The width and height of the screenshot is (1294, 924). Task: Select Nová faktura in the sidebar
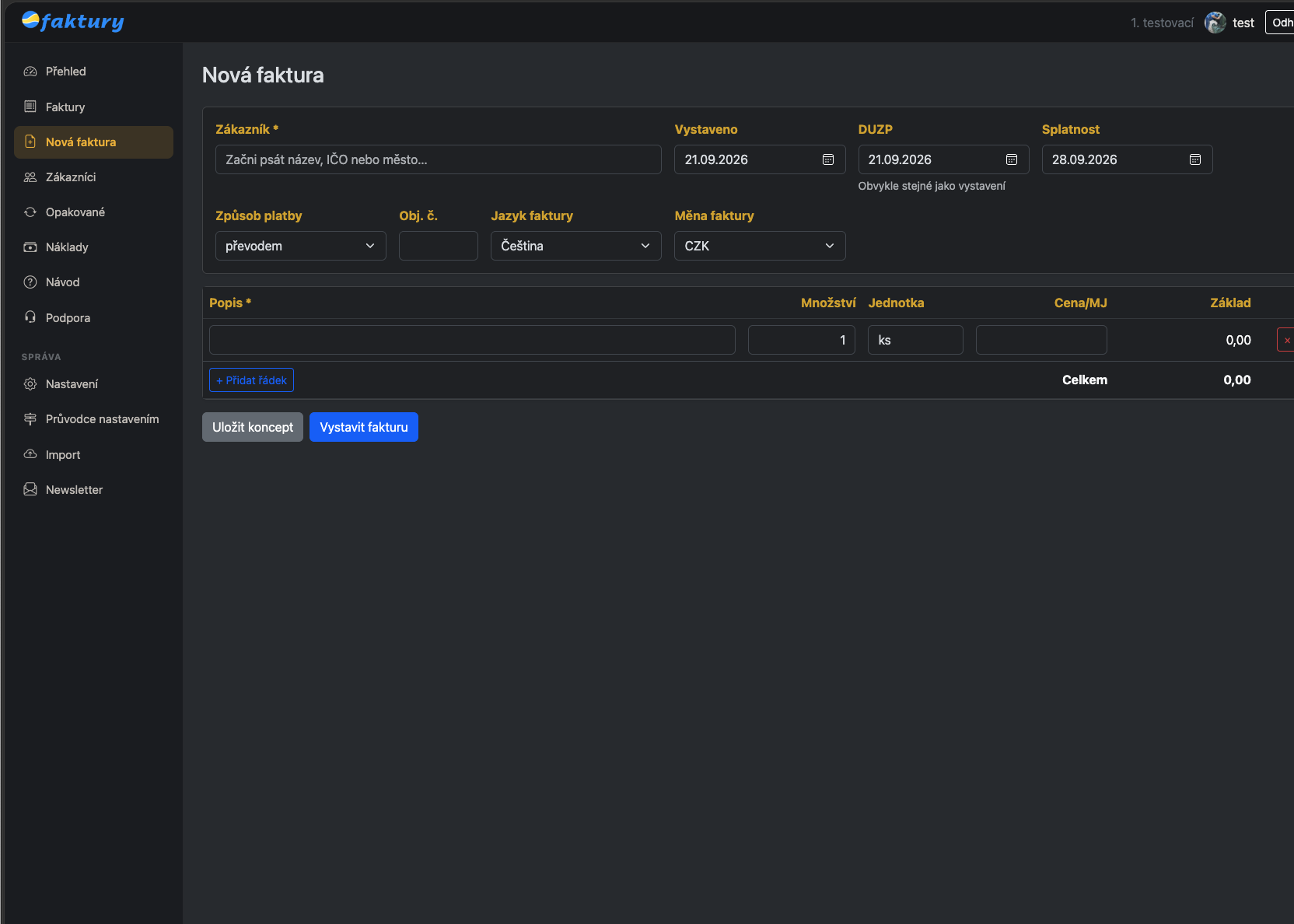[x=93, y=142]
